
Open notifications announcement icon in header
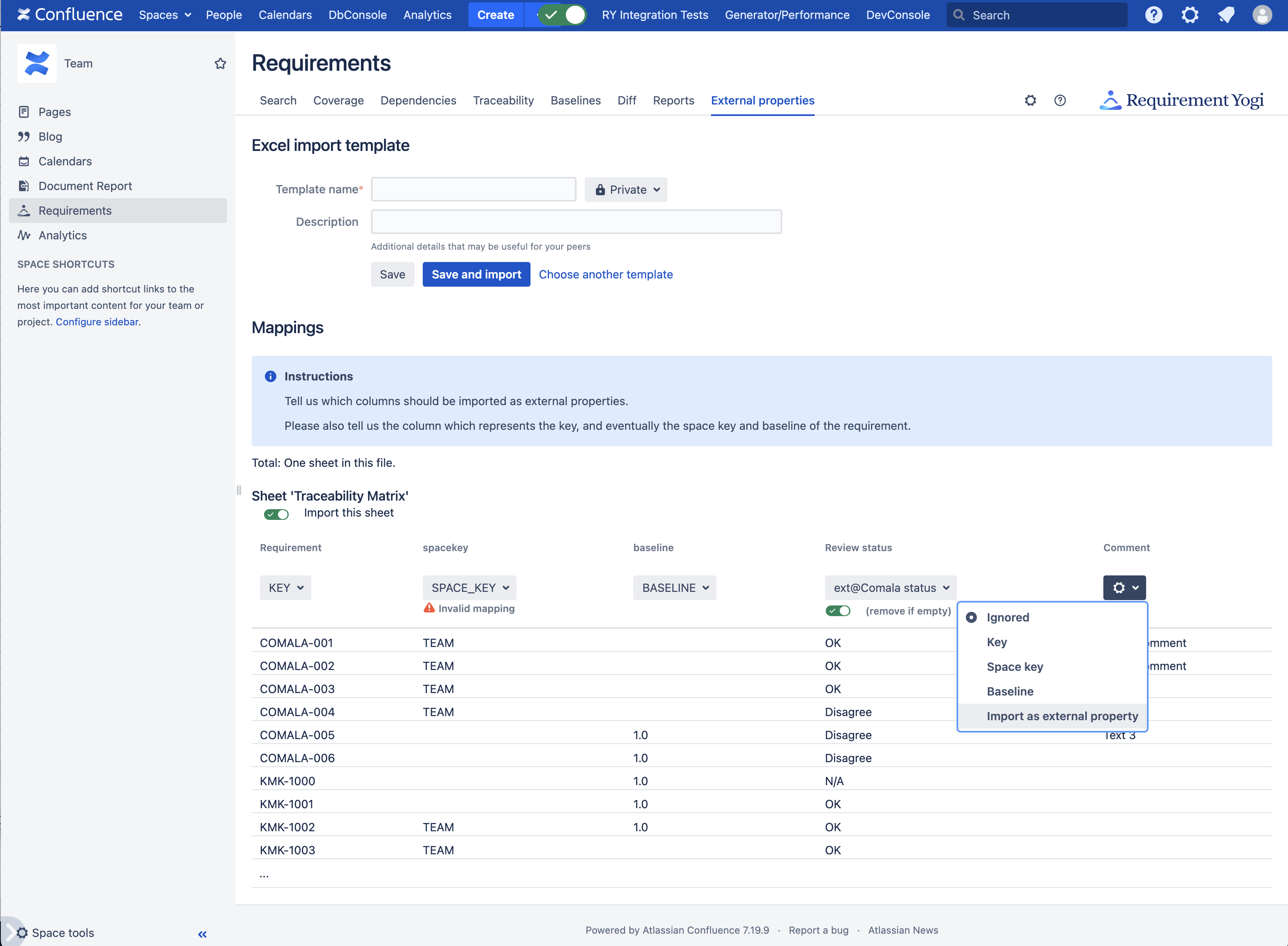coord(1225,15)
